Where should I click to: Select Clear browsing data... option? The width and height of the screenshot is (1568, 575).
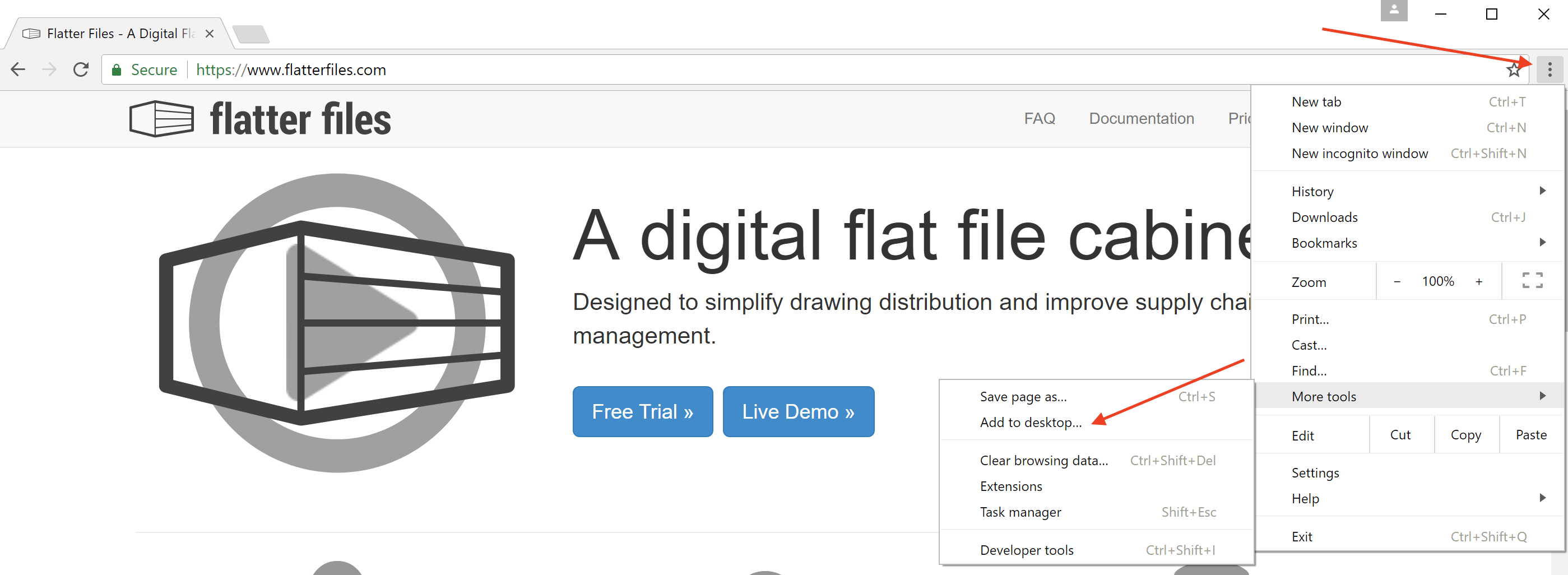(1096, 461)
